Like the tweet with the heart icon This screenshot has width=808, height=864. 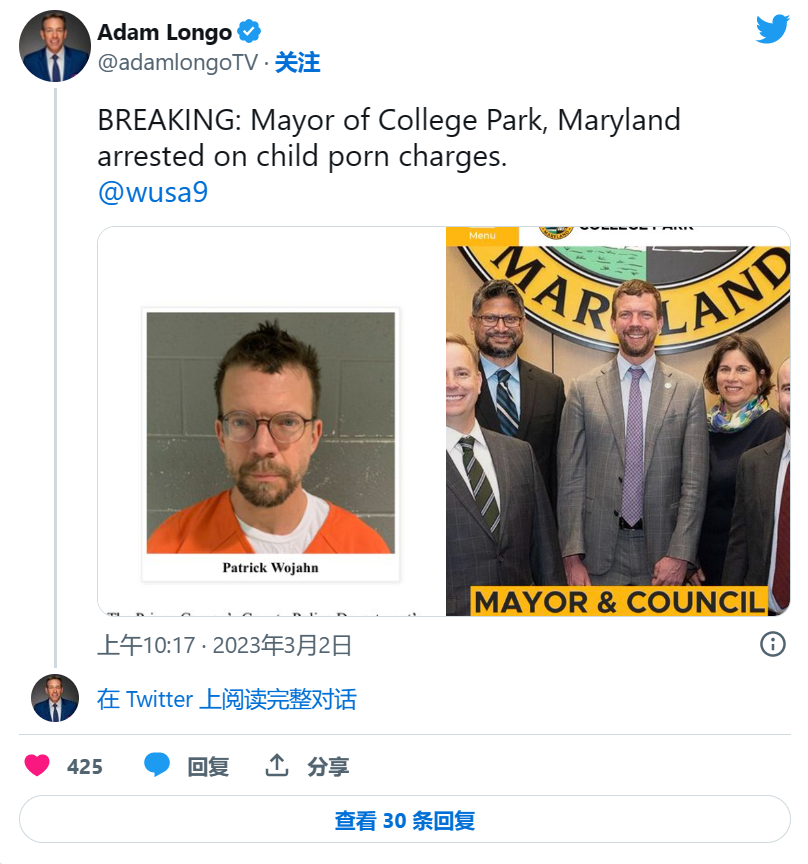(x=37, y=766)
